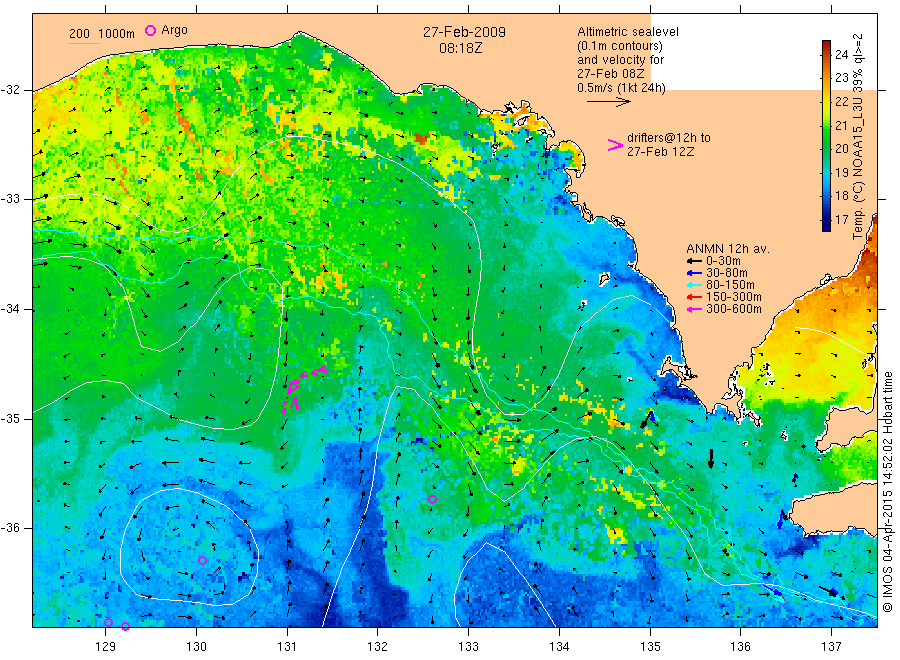This screenshot has width=900, height=660.
Task: Click the '0-30m' depth label
Action: [723, 261]
